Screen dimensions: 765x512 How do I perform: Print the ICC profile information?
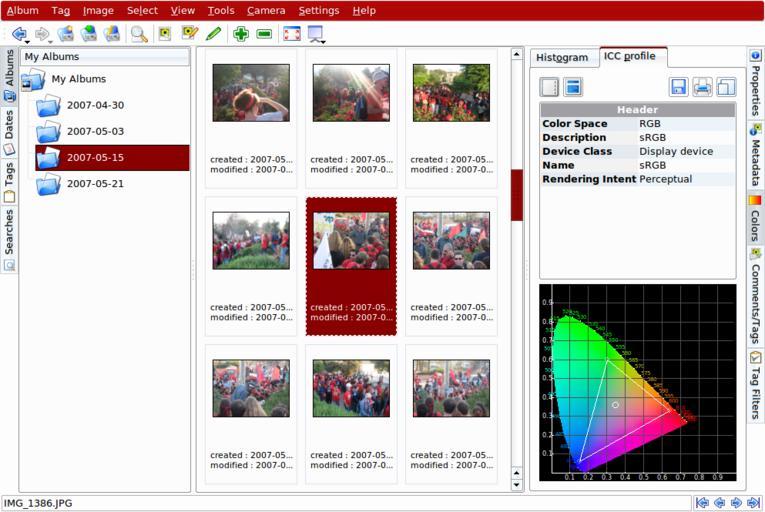(x=703, y=87)
